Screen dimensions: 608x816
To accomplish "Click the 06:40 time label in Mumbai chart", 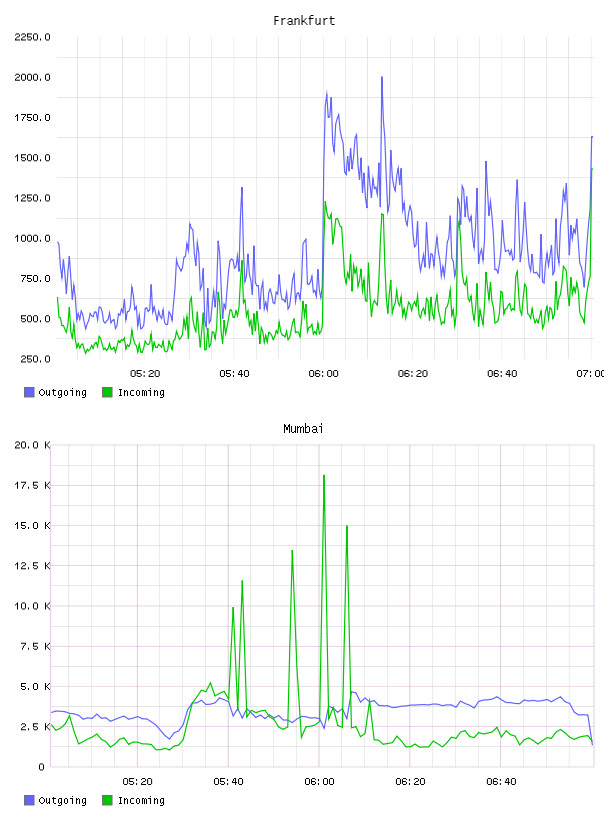I will pyautogui.click(x=501, y=782).
